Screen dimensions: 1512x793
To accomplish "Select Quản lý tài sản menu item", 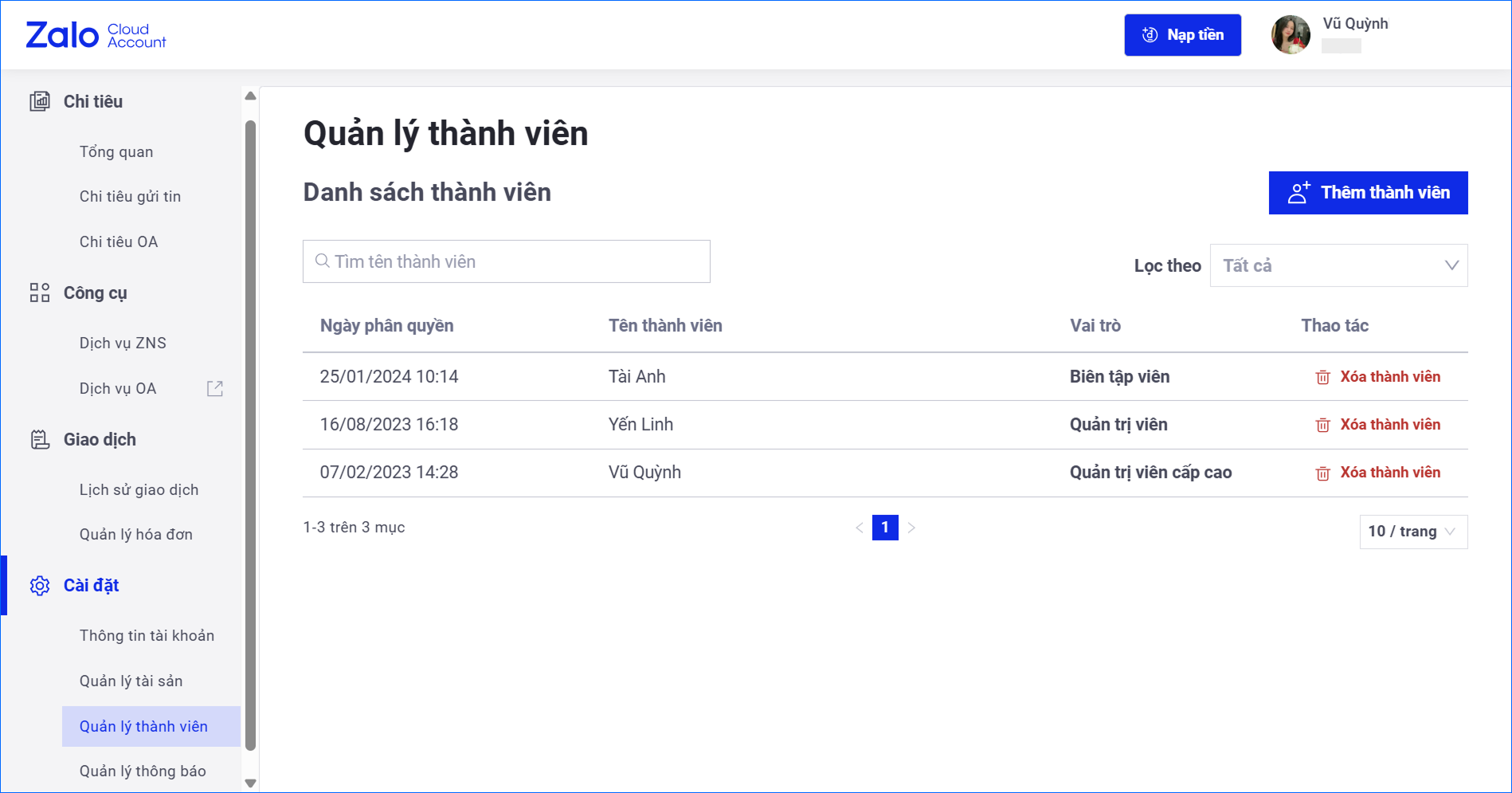I will click(x=131, y=681).
